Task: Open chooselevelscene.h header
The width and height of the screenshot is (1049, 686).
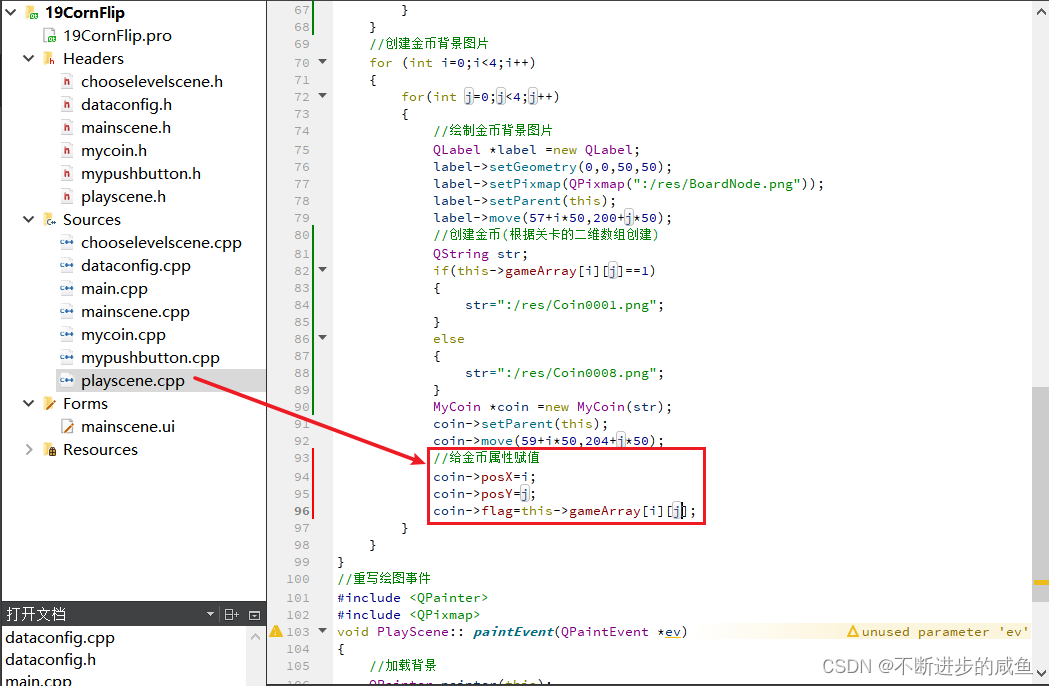Action: coord(152,82)
